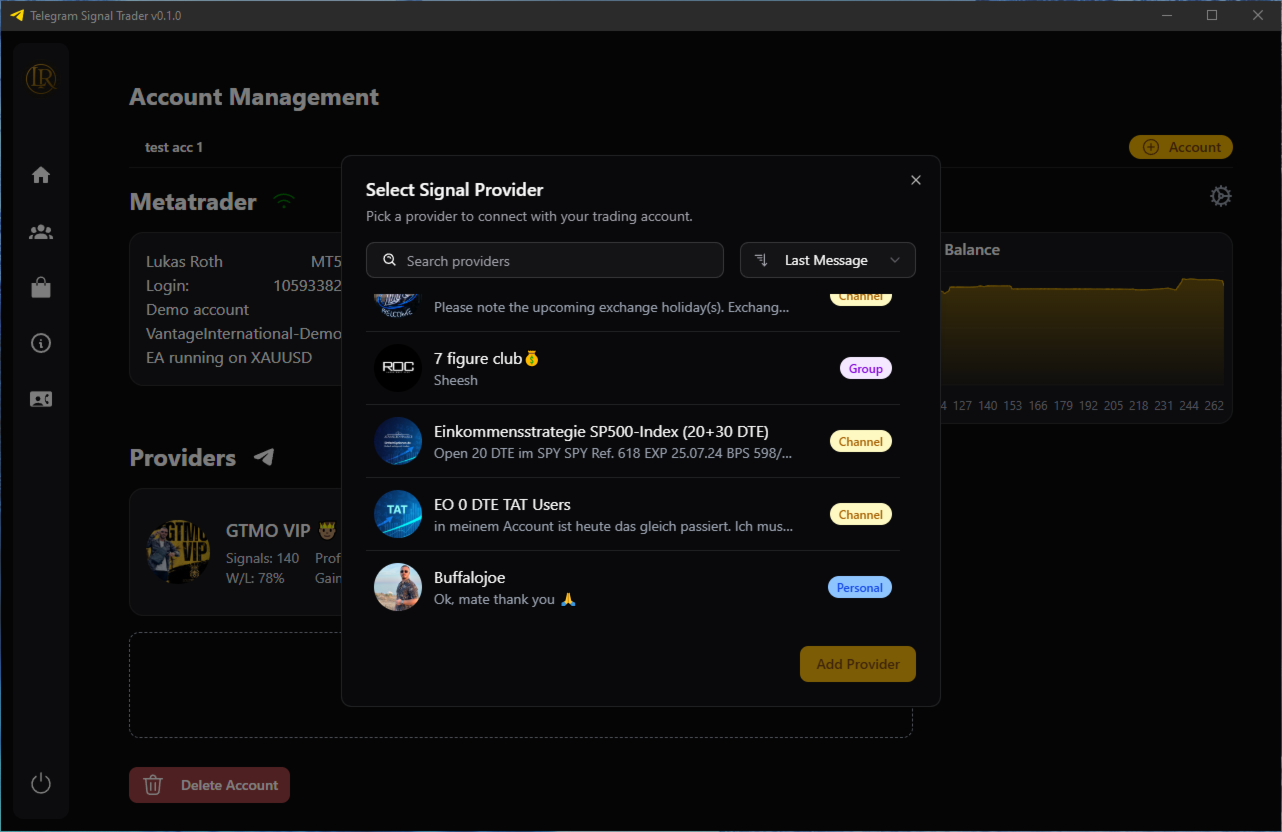Click the add Account button
This screenshot has width=1282, height=832.
pyautogui.click(x=1181, y=147)
